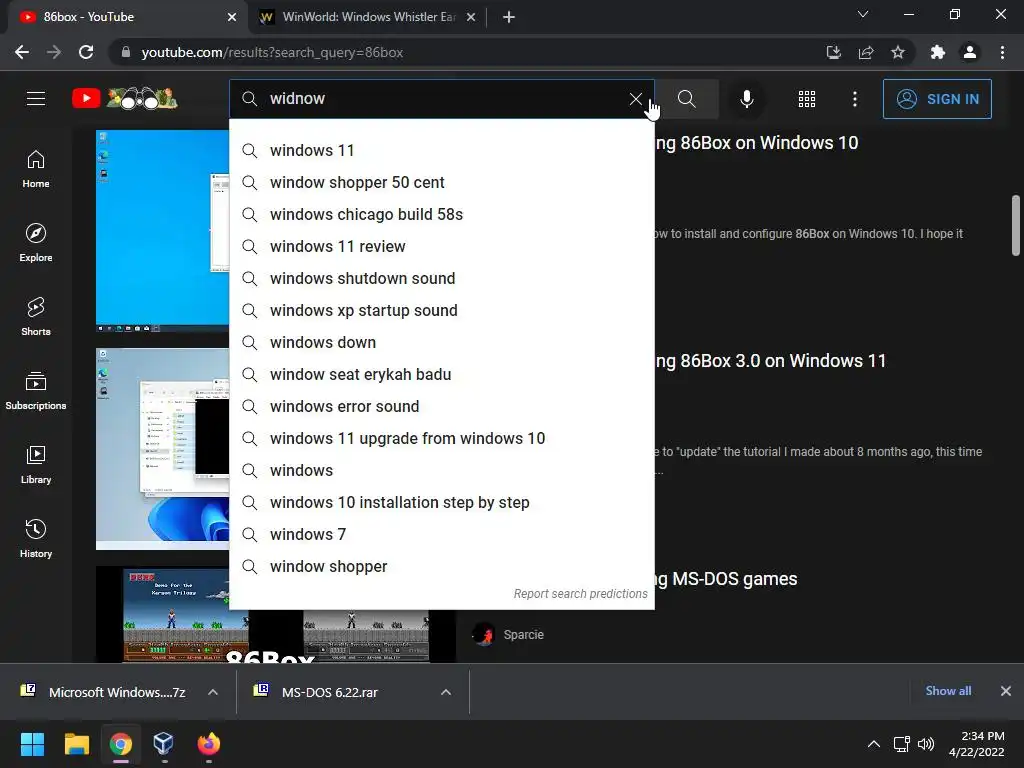This screenshot has height=768, width=1024.
Task: Choose suggestion "windows error sound"
Action: 441,406
